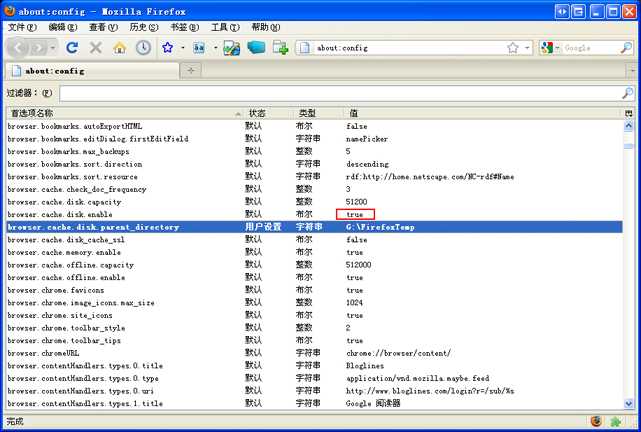Open the column picker icon at header end

[629, 113]
